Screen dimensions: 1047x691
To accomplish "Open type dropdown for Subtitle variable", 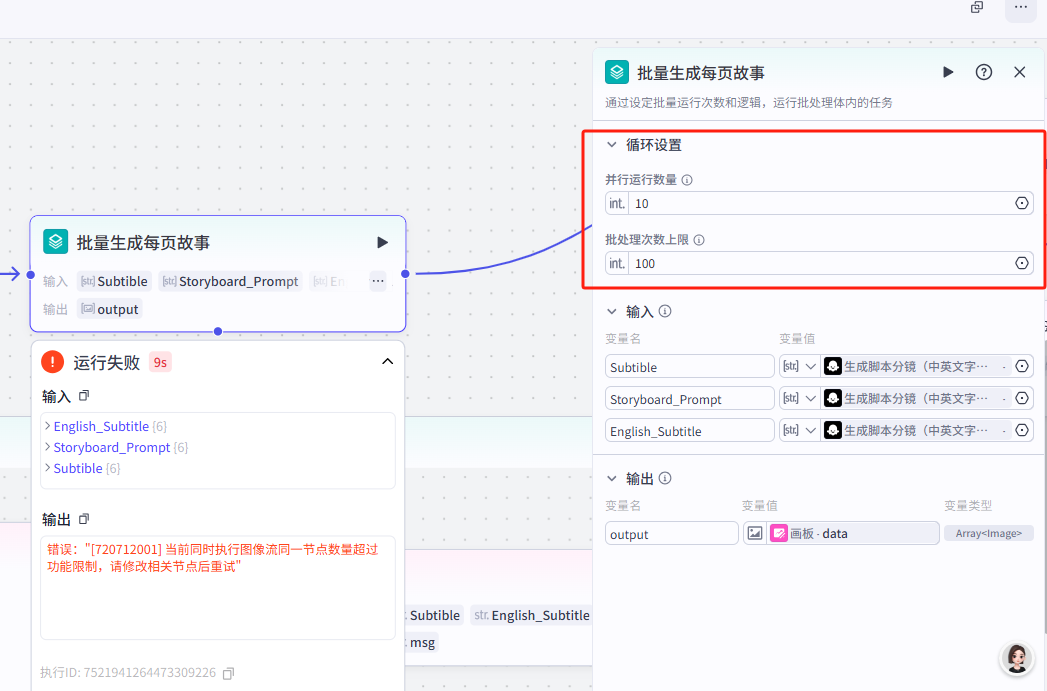I will coord(799,366).
